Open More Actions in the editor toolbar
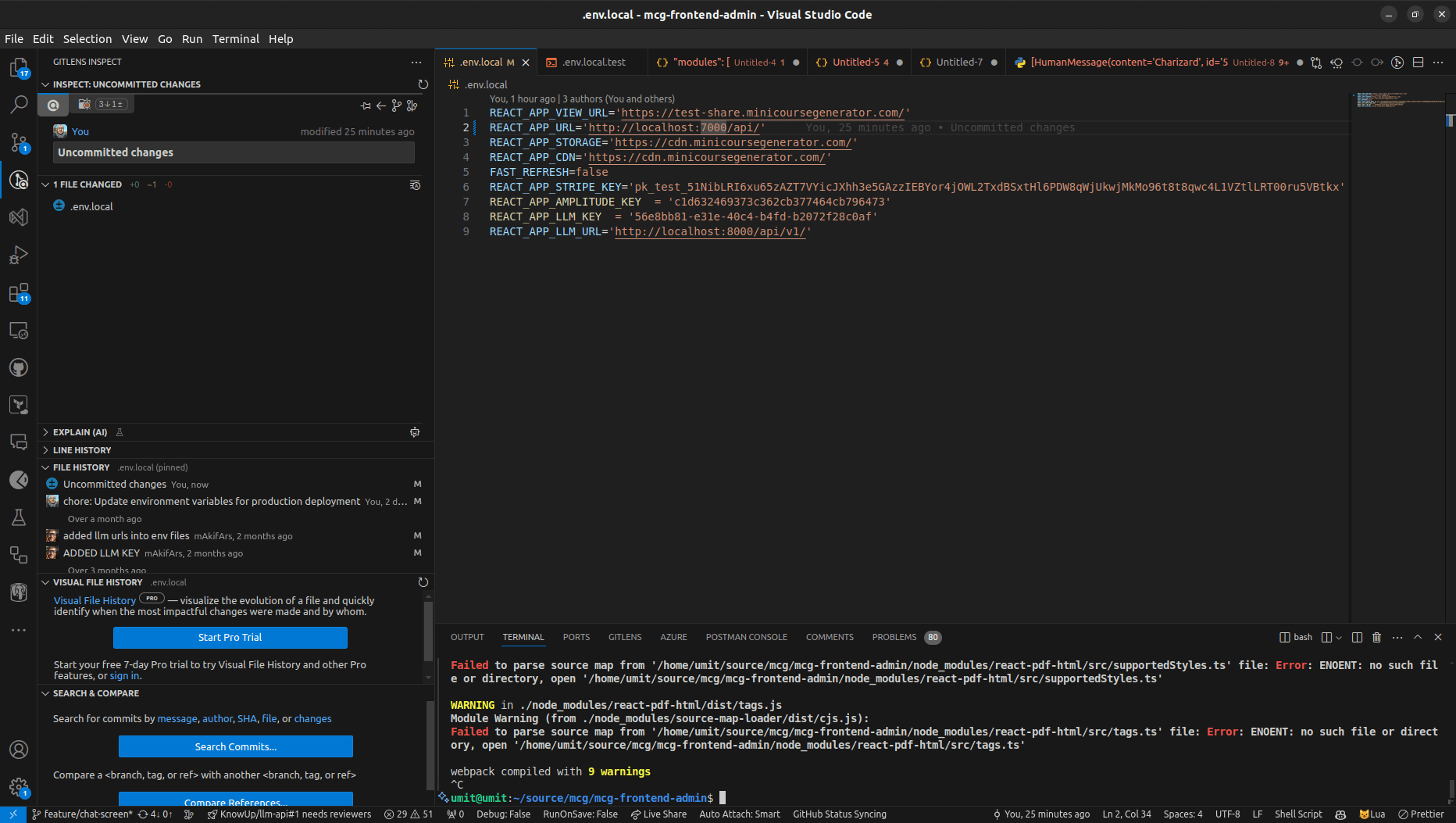 (x=1438, y=63)
